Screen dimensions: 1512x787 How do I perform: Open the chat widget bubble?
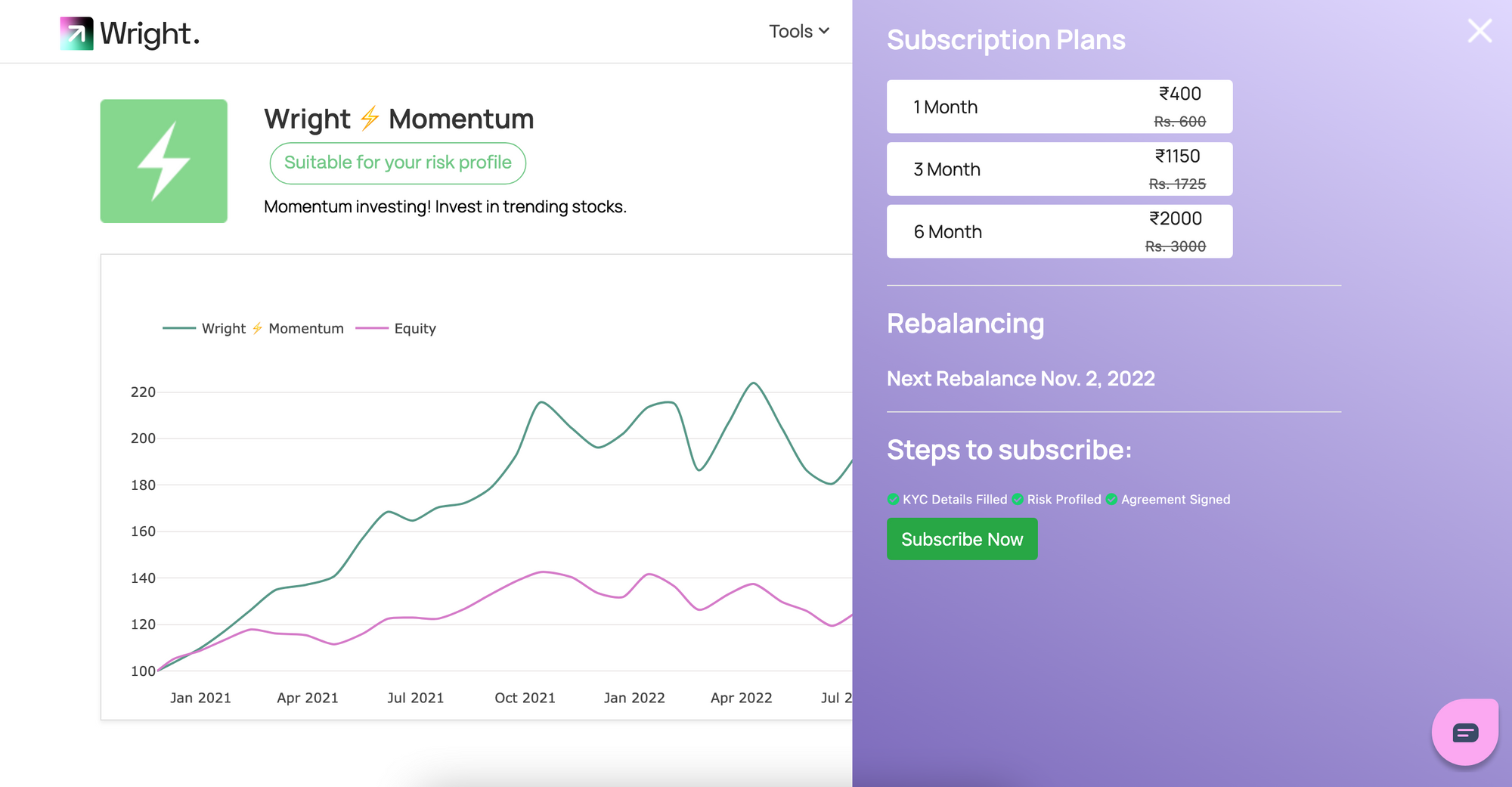point(1464,732)
